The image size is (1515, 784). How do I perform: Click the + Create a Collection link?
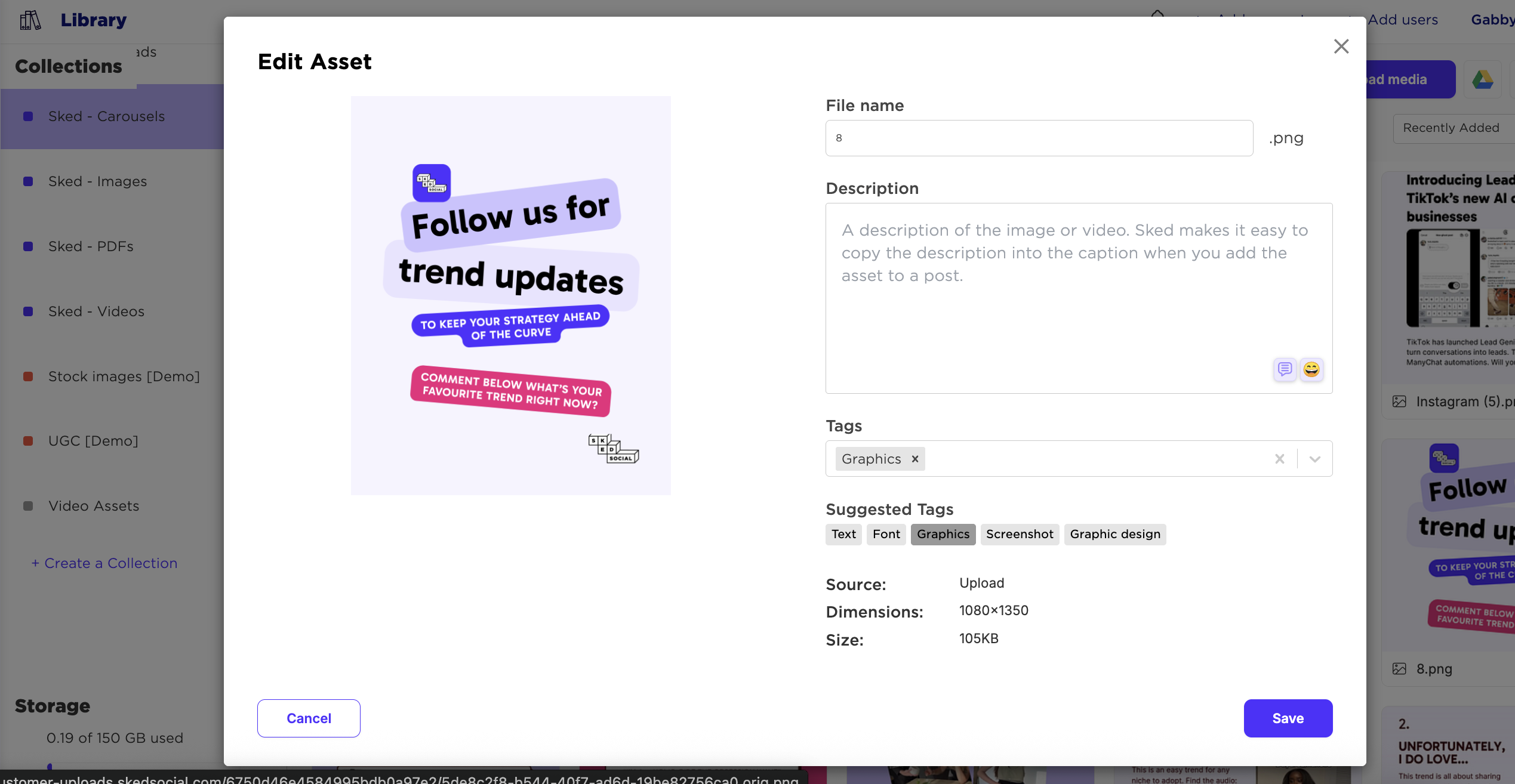[x=104, y=563]
